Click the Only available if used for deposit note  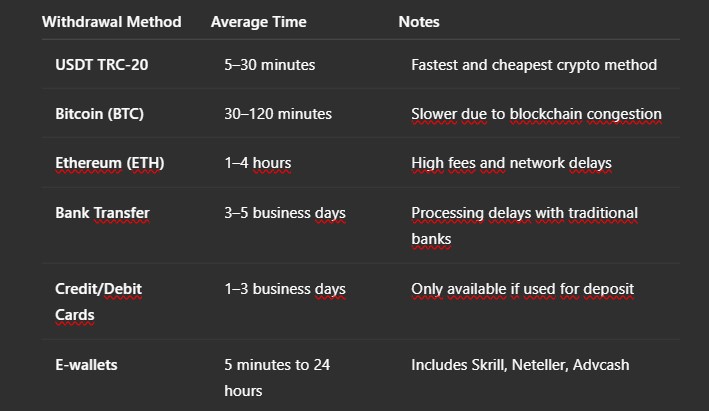tap(522, 288)
